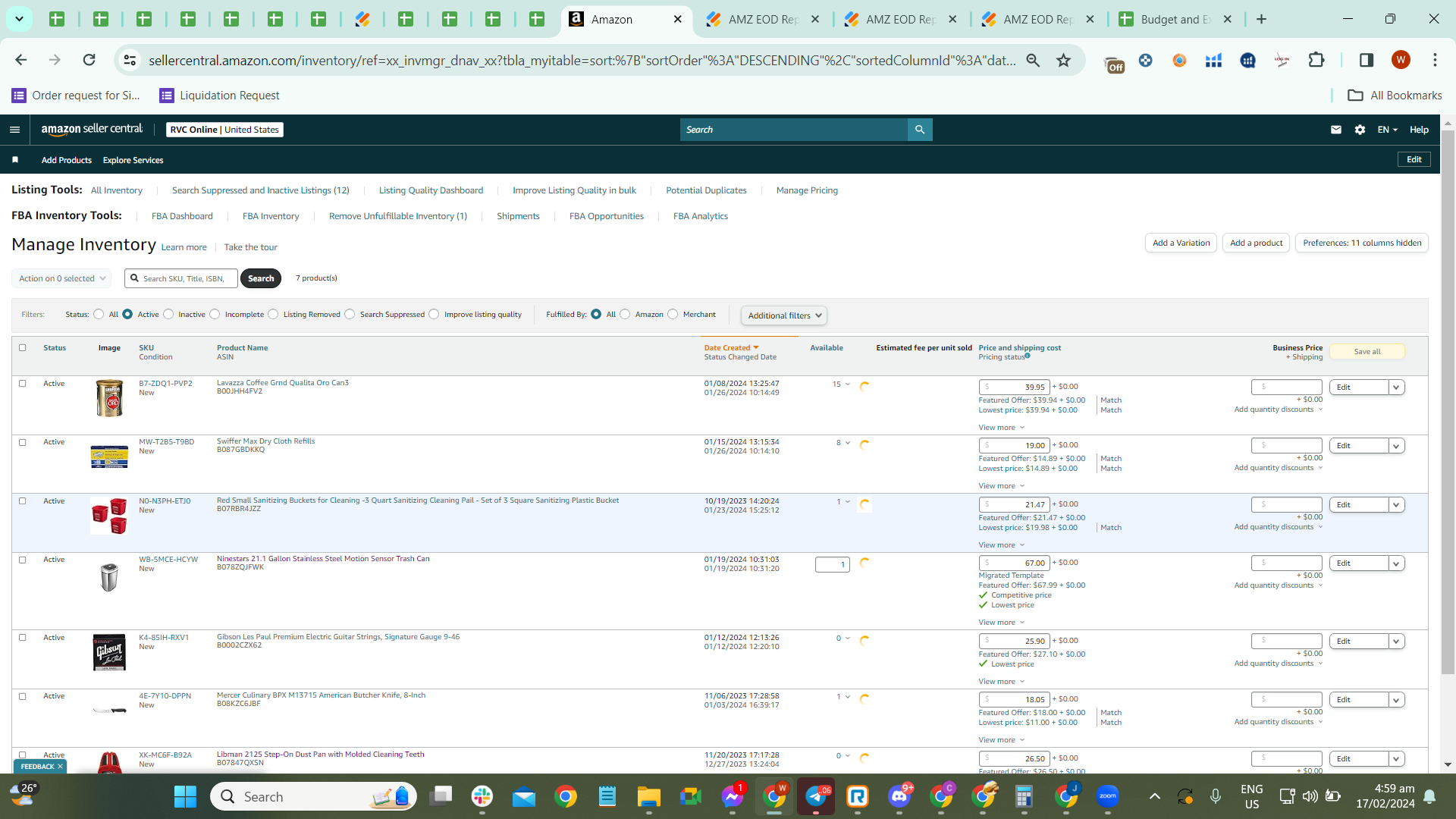Check the Lavazza Coffee row checkbox

[23, 384]
